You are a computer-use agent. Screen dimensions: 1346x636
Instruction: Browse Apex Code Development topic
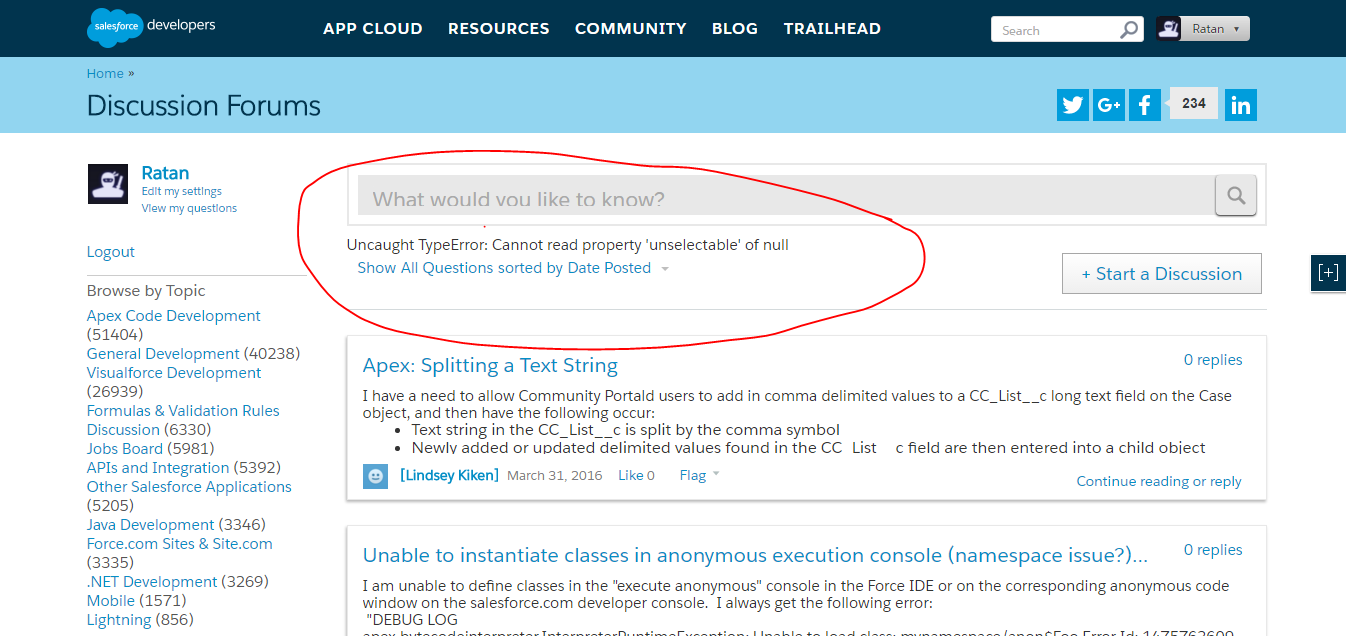pos(174,316)
